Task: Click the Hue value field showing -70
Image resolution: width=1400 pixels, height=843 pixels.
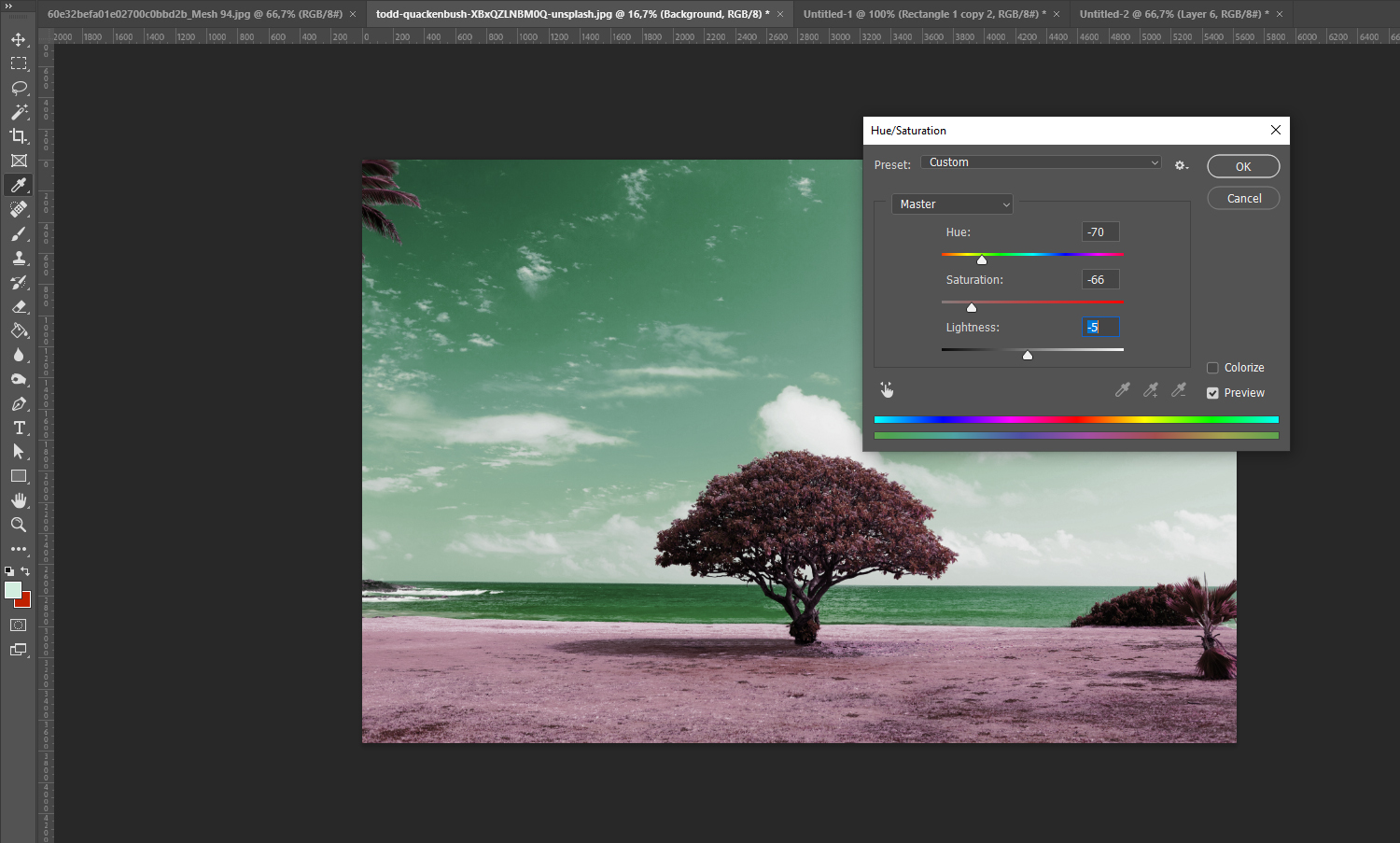Action: click(x=1100, y=232)
